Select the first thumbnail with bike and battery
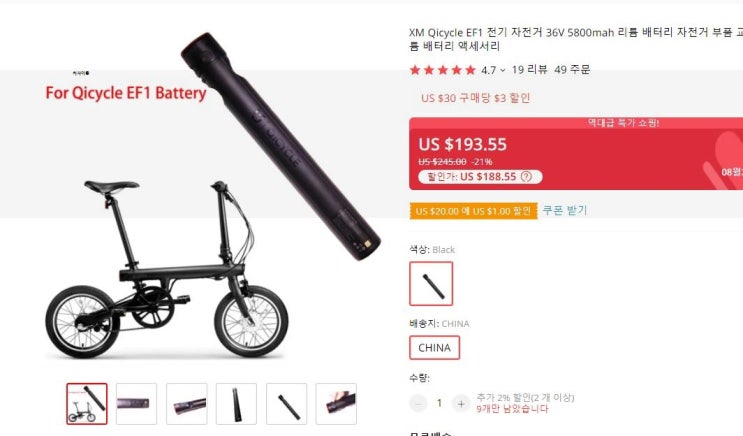 tap(87, 404)
